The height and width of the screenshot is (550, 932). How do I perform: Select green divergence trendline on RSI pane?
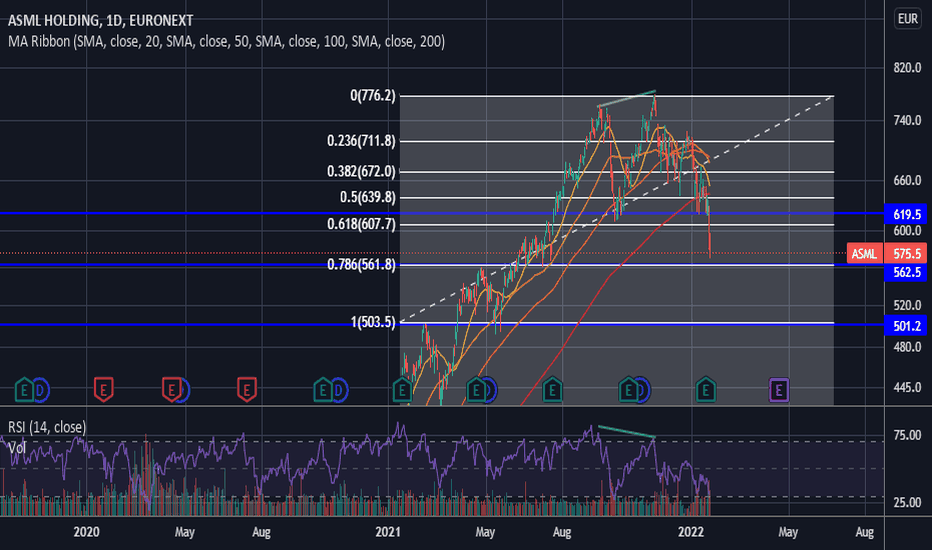tap(627, 432)
